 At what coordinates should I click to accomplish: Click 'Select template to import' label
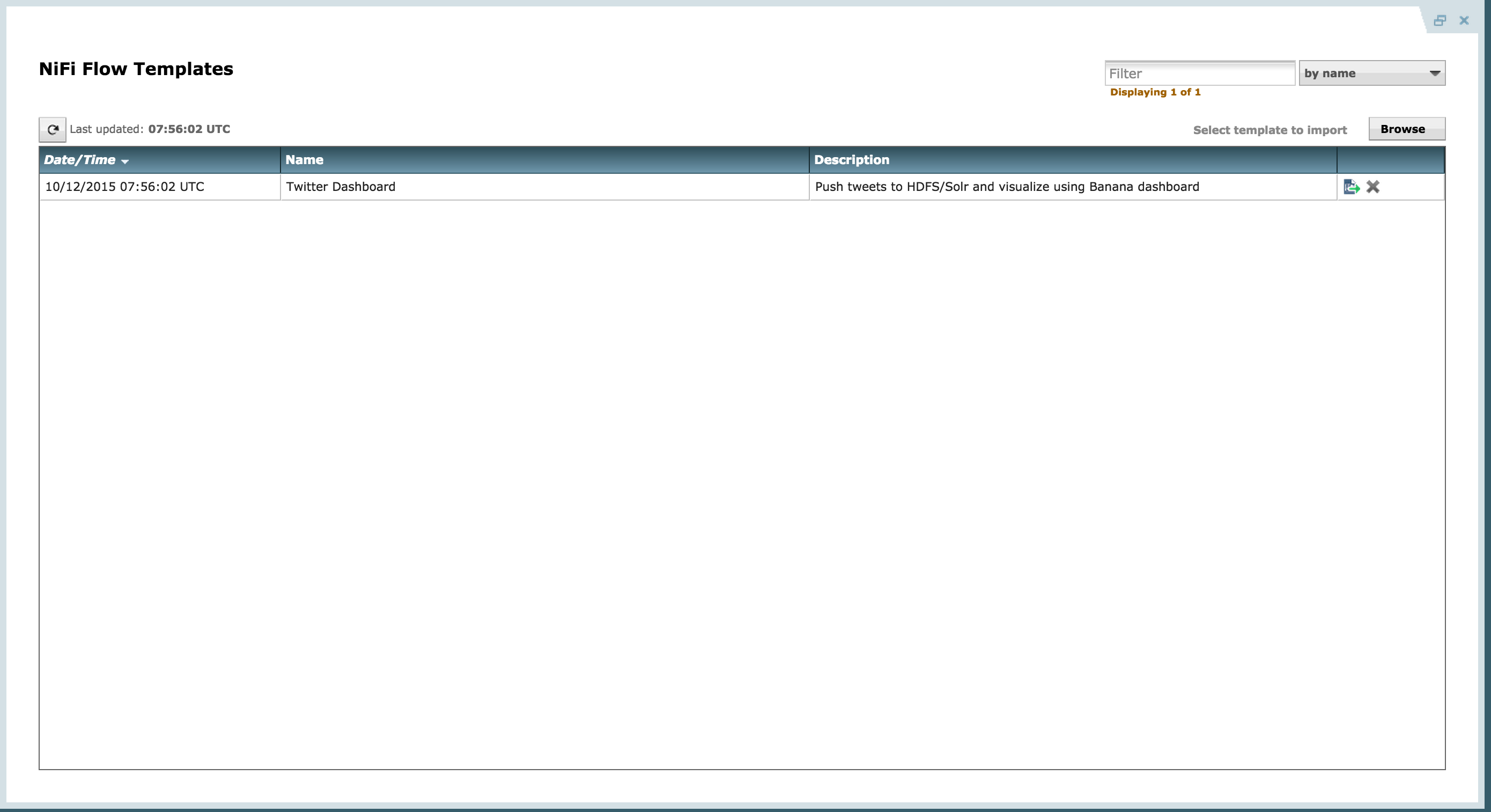point(1269,130)
